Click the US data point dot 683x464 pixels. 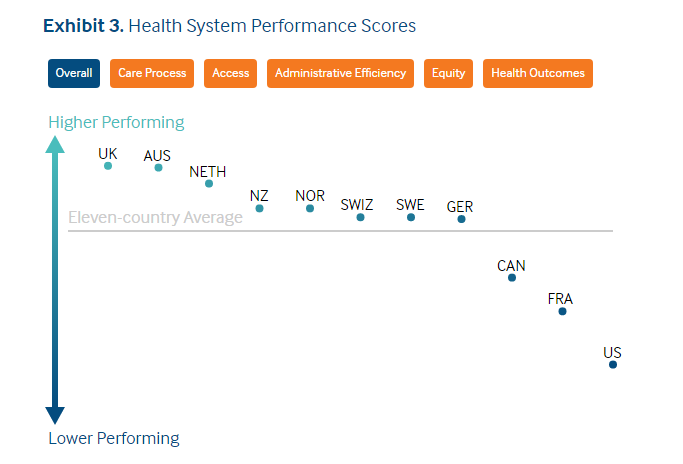pyautogui.click(x=613, y=365)
